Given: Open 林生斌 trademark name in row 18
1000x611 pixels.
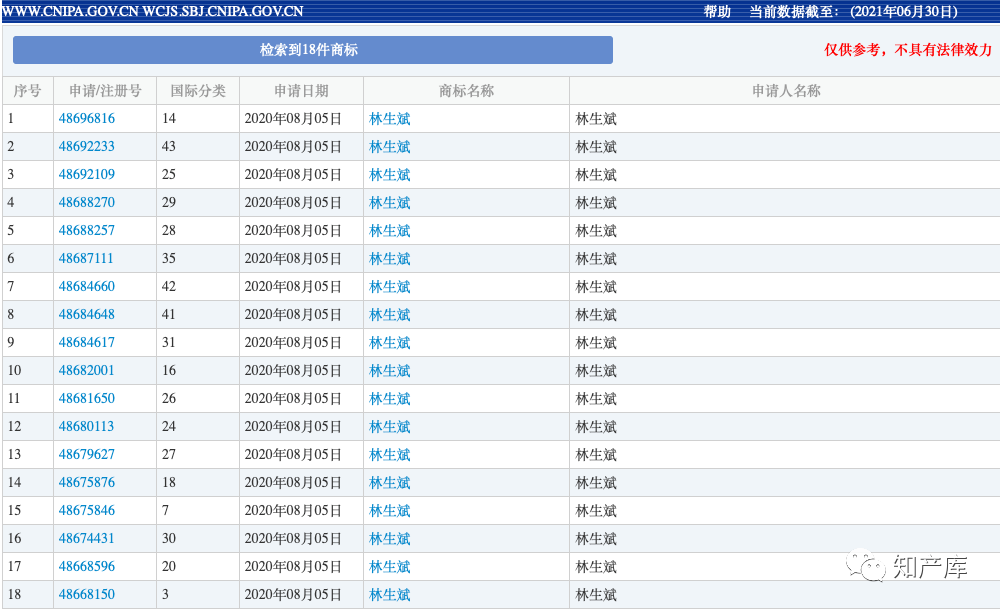Looking at the screenshot, I should tap(390, 595).
